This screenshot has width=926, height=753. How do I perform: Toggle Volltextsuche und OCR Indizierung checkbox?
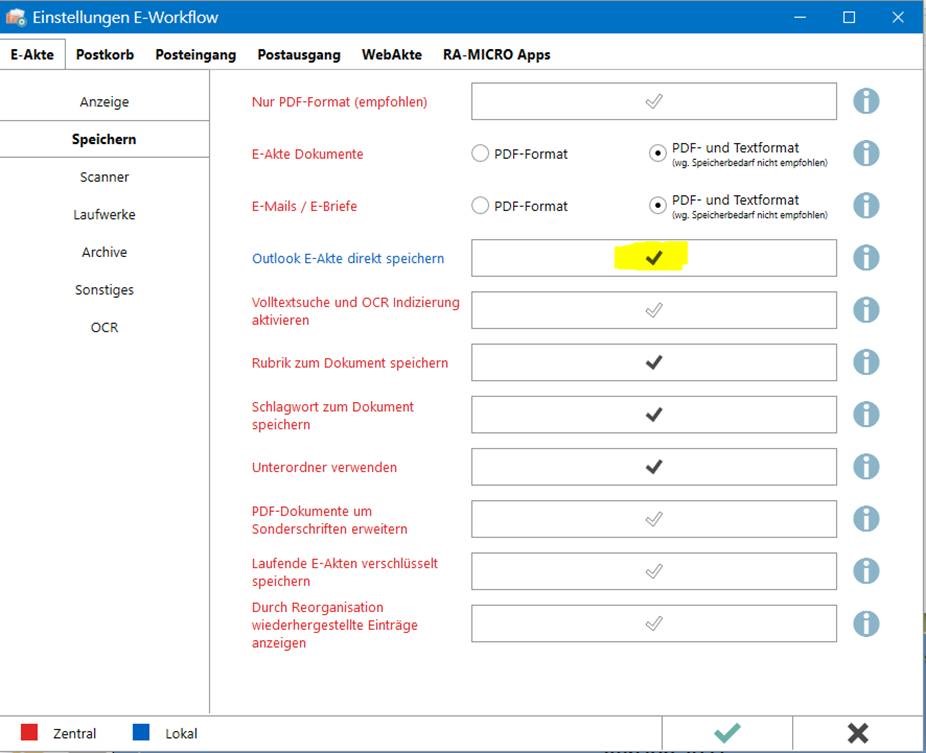coord(654,310)
